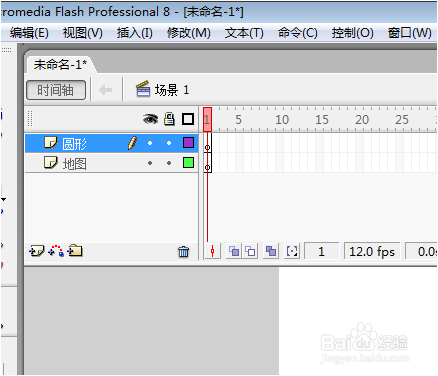
Task: Open the 控制(O) menu
Action: pos(353,33)
